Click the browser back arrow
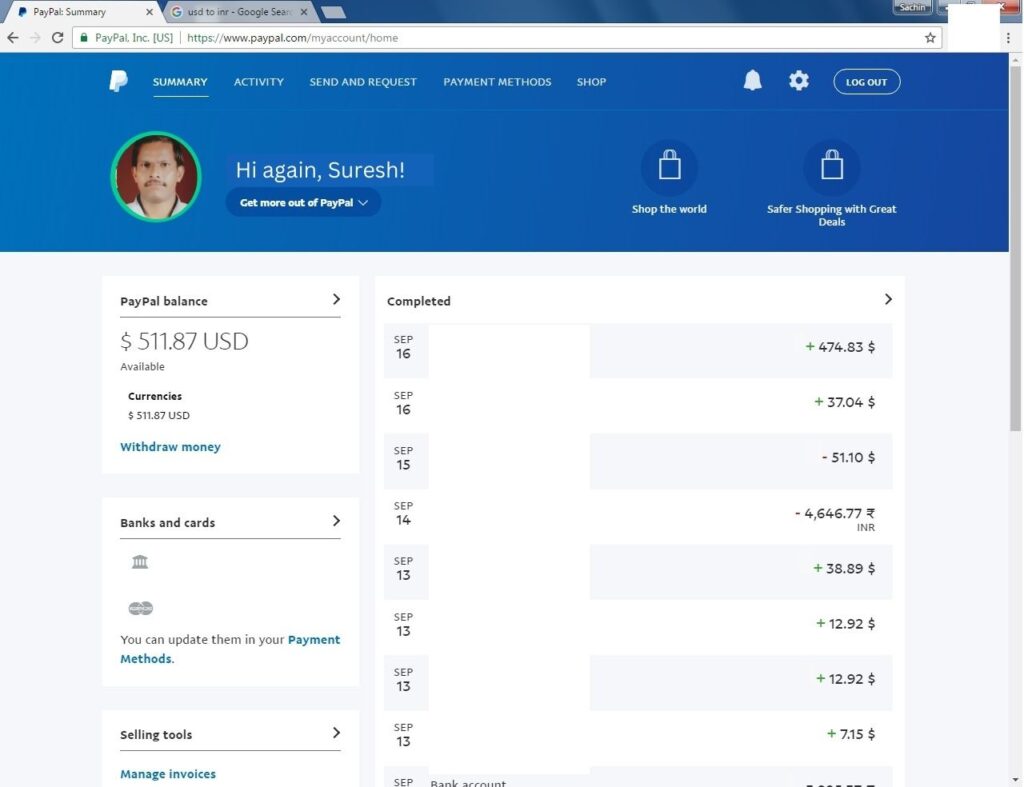The height and width of the screenshot is (787, 1024). (x=12, y=38)
